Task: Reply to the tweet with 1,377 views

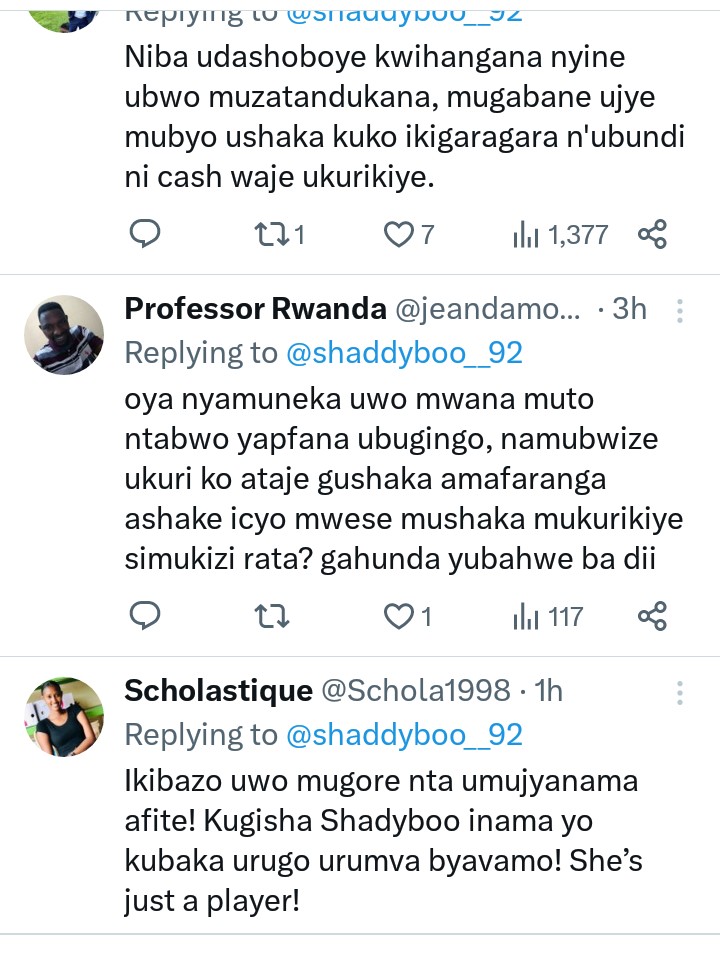Action: coord(146,234)
